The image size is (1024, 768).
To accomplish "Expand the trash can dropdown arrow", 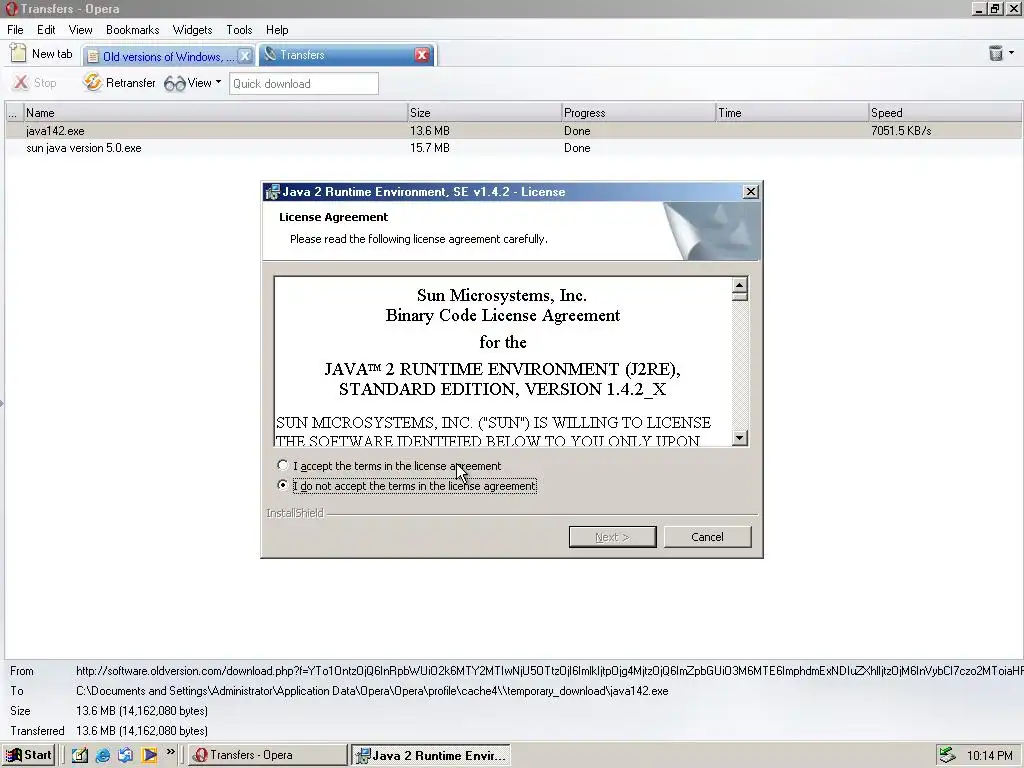I will (x=1012, y=53).
